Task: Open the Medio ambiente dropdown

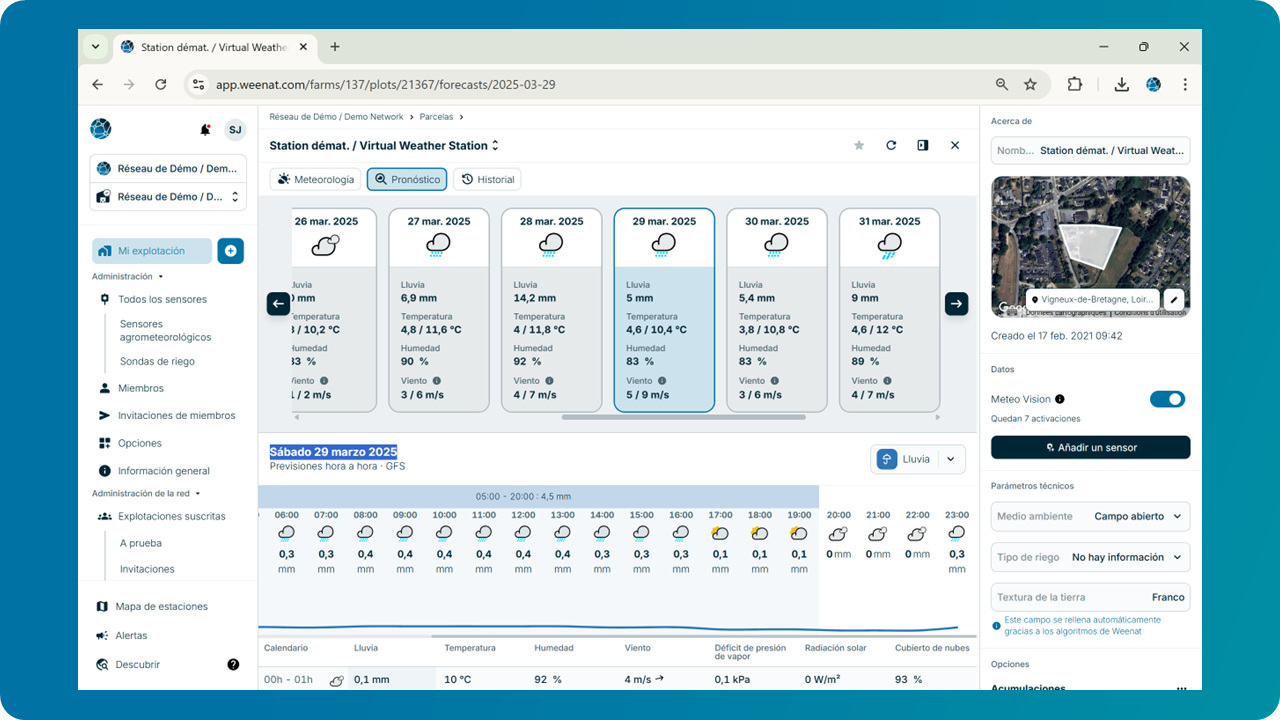Action: pos(1091,516)
